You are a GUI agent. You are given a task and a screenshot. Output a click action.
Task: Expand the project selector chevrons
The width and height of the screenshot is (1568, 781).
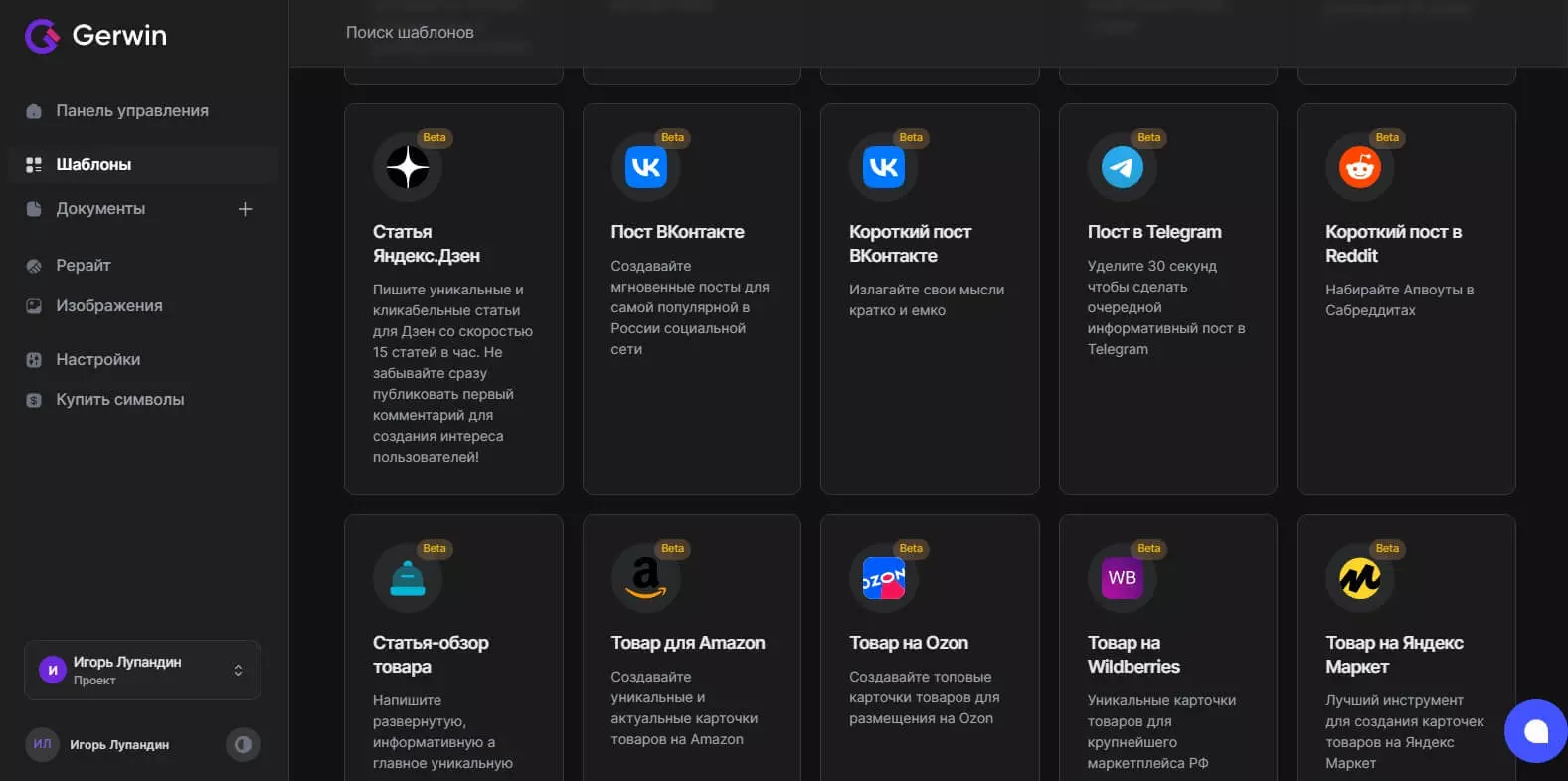coord(238,670)
